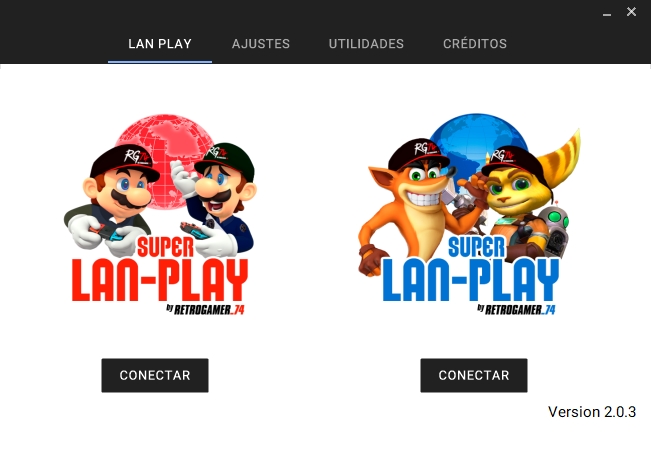This screenshot has width=651, height=461.
Task: Close the Super LAN-Play window
Action: [x=631, y=12]
